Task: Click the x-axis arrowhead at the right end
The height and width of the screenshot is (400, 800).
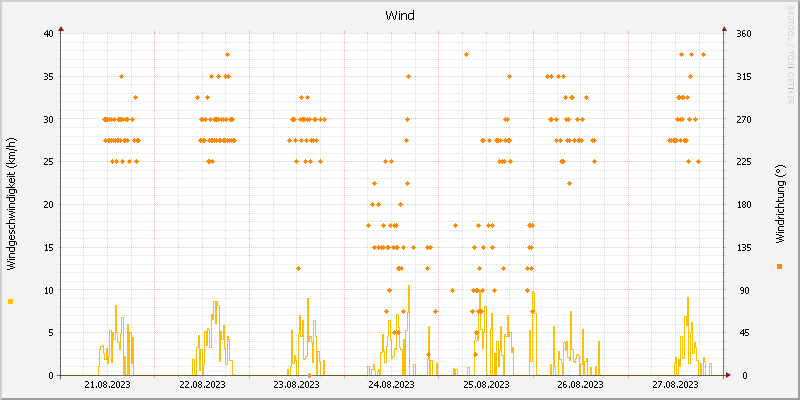Action: (x=728, y=376)
